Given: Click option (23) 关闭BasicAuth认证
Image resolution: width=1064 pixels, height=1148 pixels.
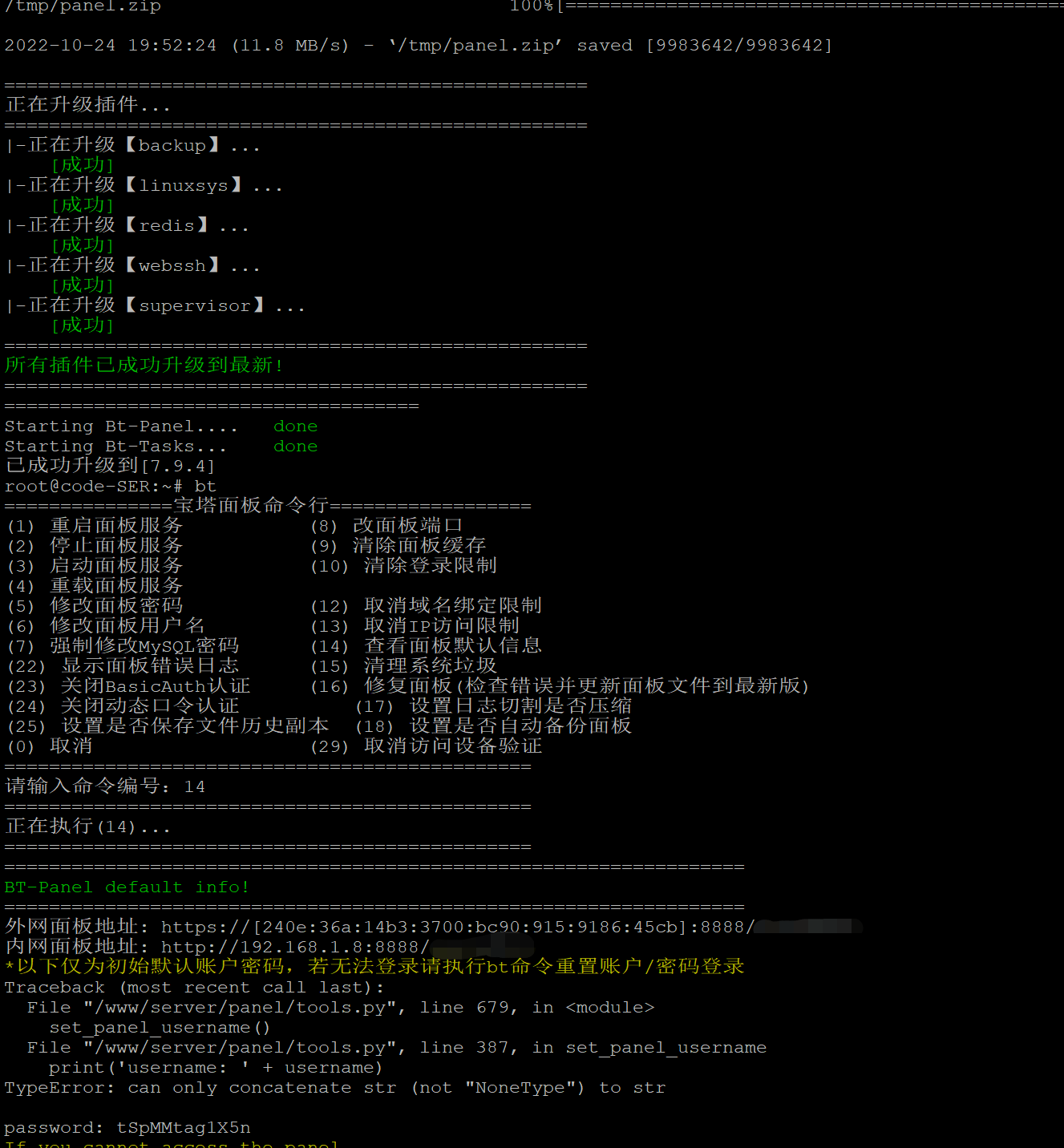Looking at the screenshot, I should 128,686.
